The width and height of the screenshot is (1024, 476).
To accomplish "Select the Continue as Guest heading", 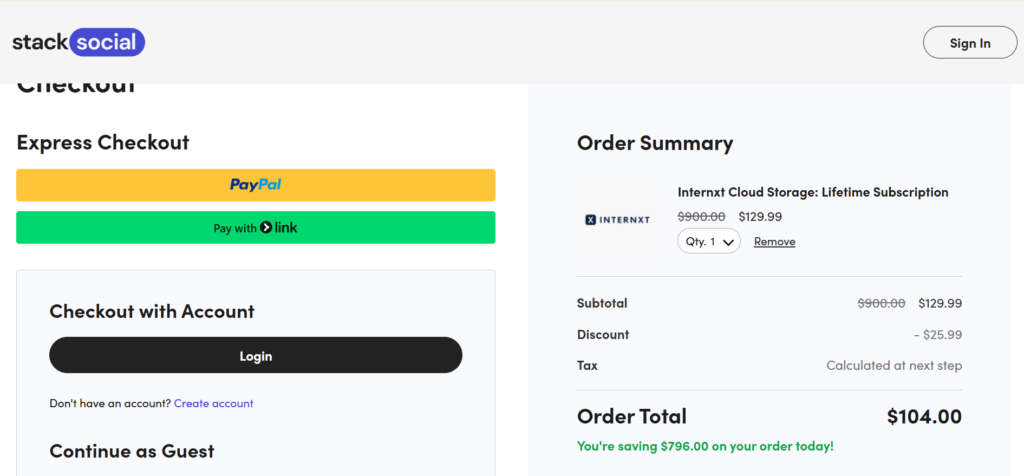I will click(132, 451).
